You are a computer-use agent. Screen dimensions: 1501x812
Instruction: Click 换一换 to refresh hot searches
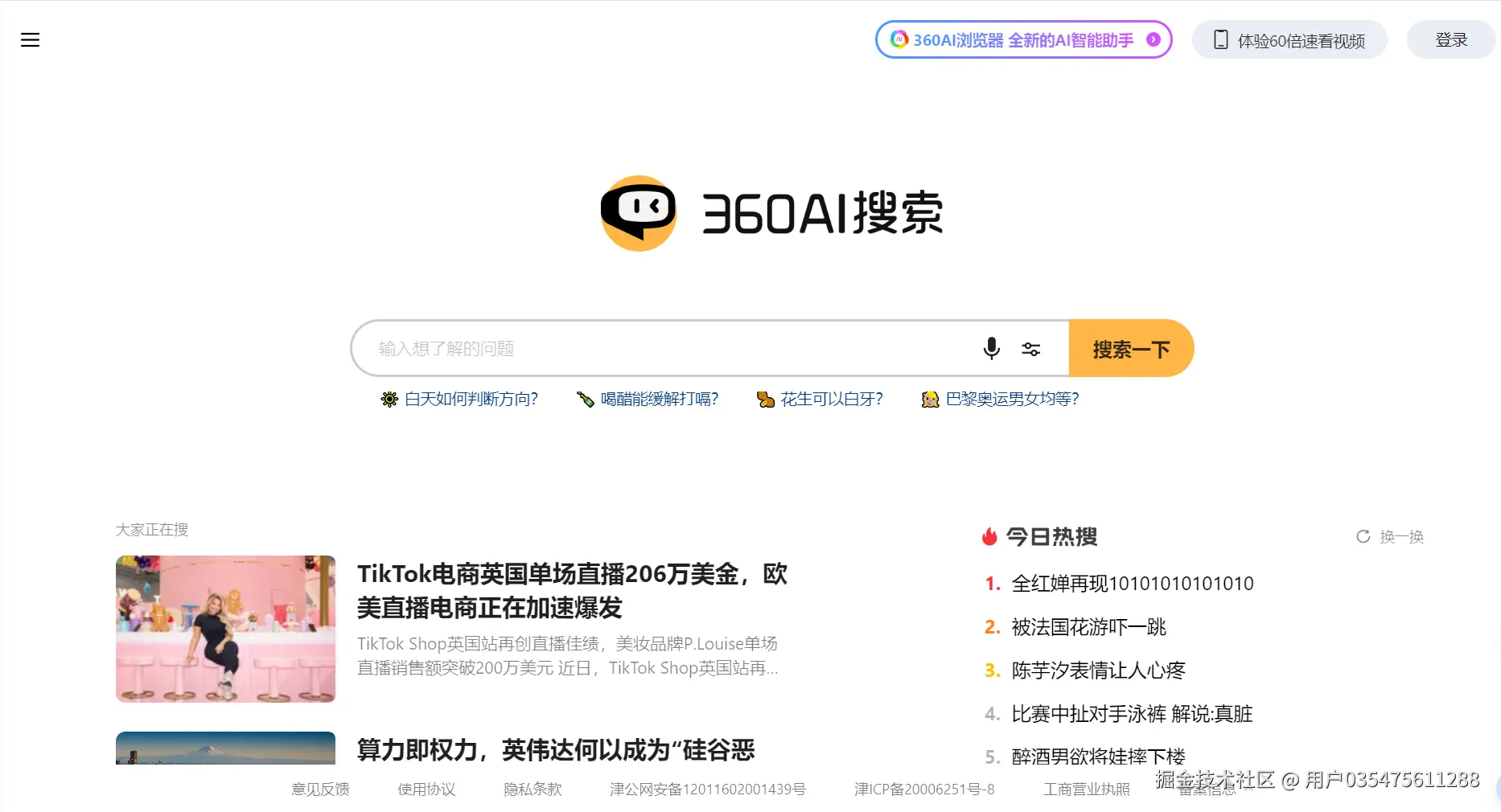1401,536
